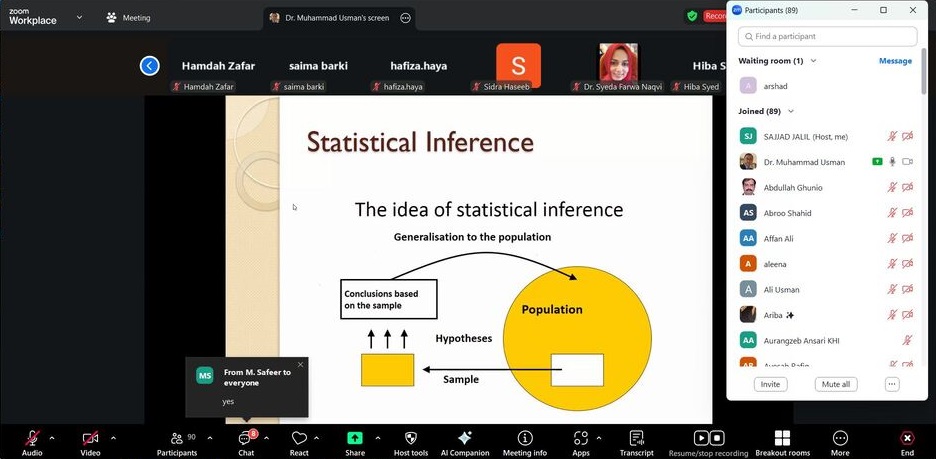Click the red End meeting button
This screenshot has width=936, height=459.
coord(907,443)
